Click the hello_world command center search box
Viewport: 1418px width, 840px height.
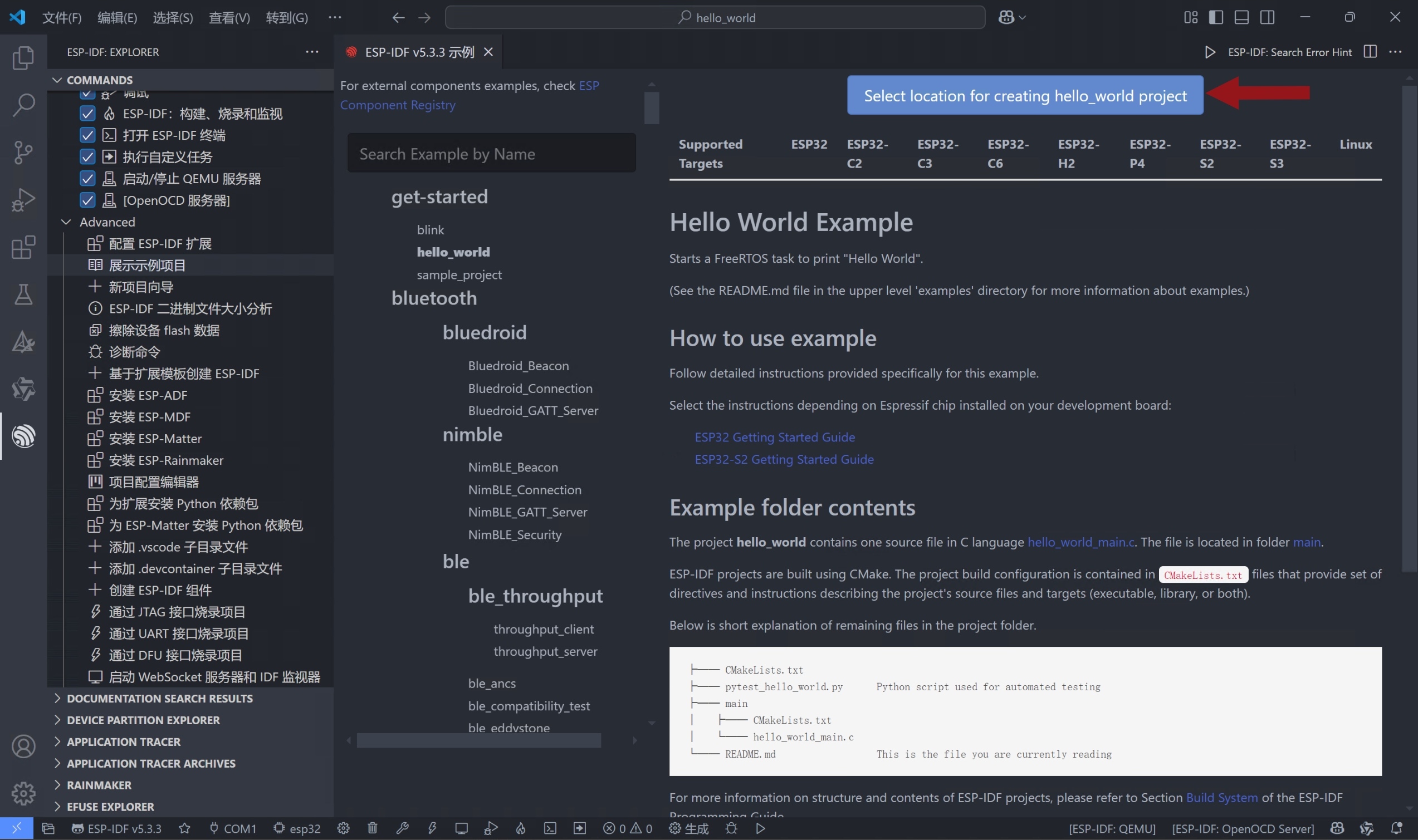[715, 18]
